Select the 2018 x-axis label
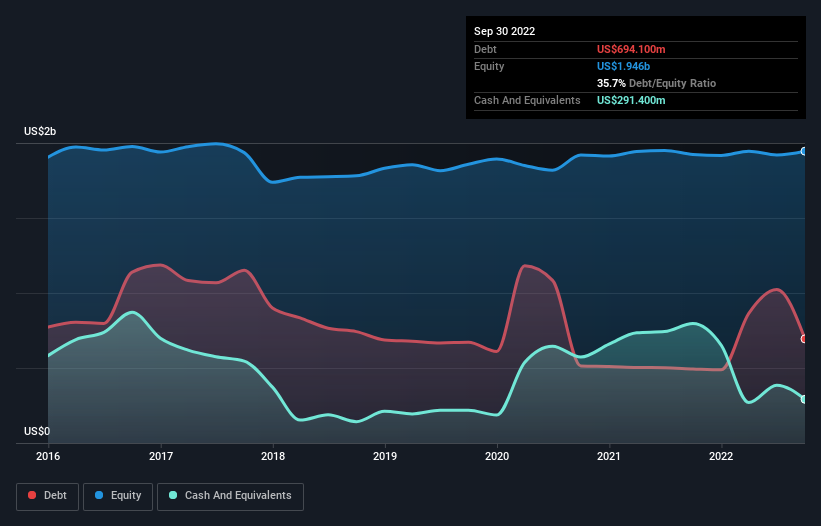Viewport: 821px width, 526px height. [x=273, y=456]
